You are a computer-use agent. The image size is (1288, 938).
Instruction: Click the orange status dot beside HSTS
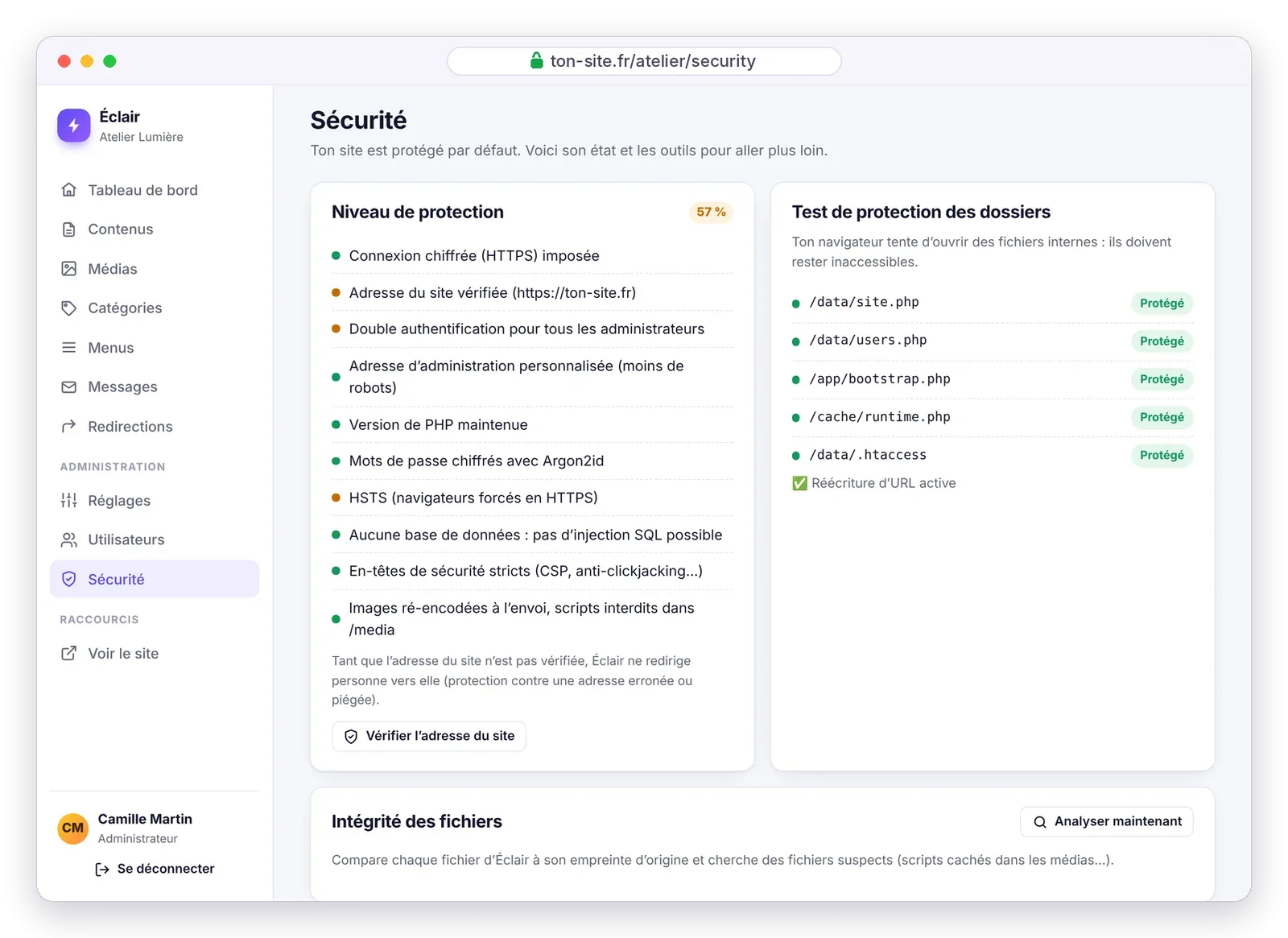click(x=336, y=498)
